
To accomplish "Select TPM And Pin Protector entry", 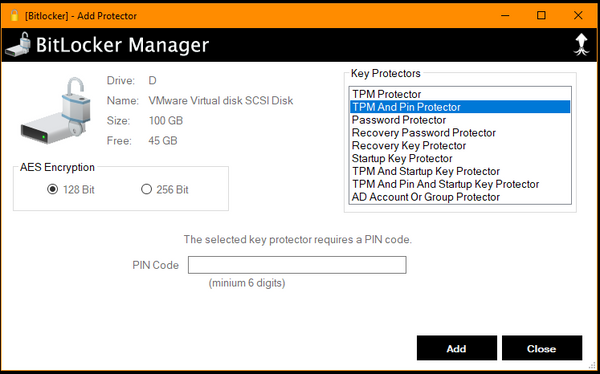I will 460,107.
